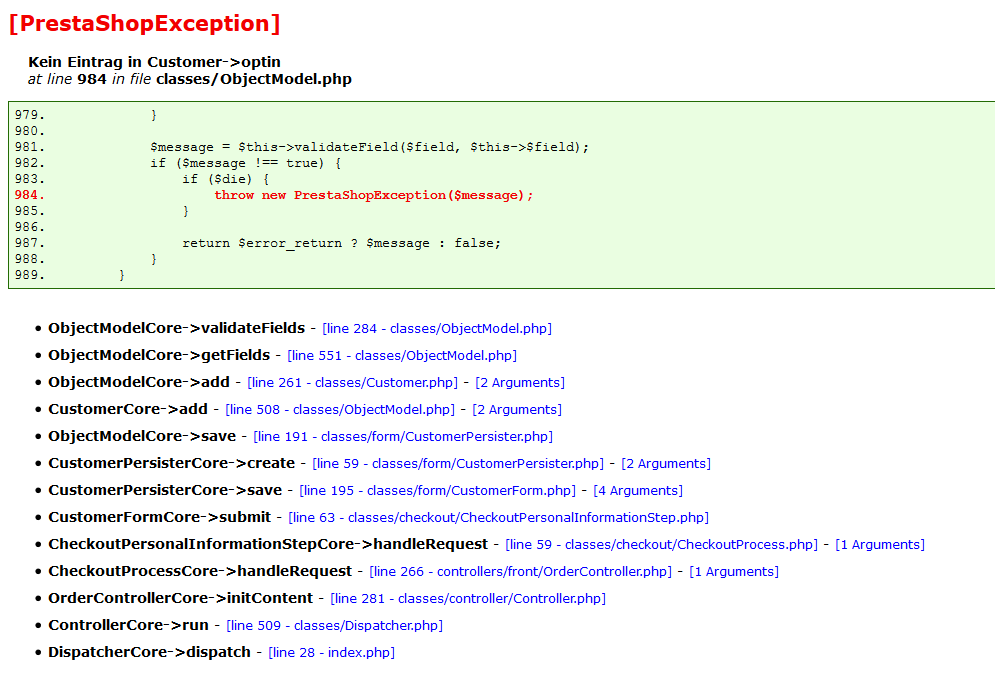Screen dimensions: 995x696
Task: Click the 'OrderControllerCore->initContent' trace entry
Action: coord(180,598)
